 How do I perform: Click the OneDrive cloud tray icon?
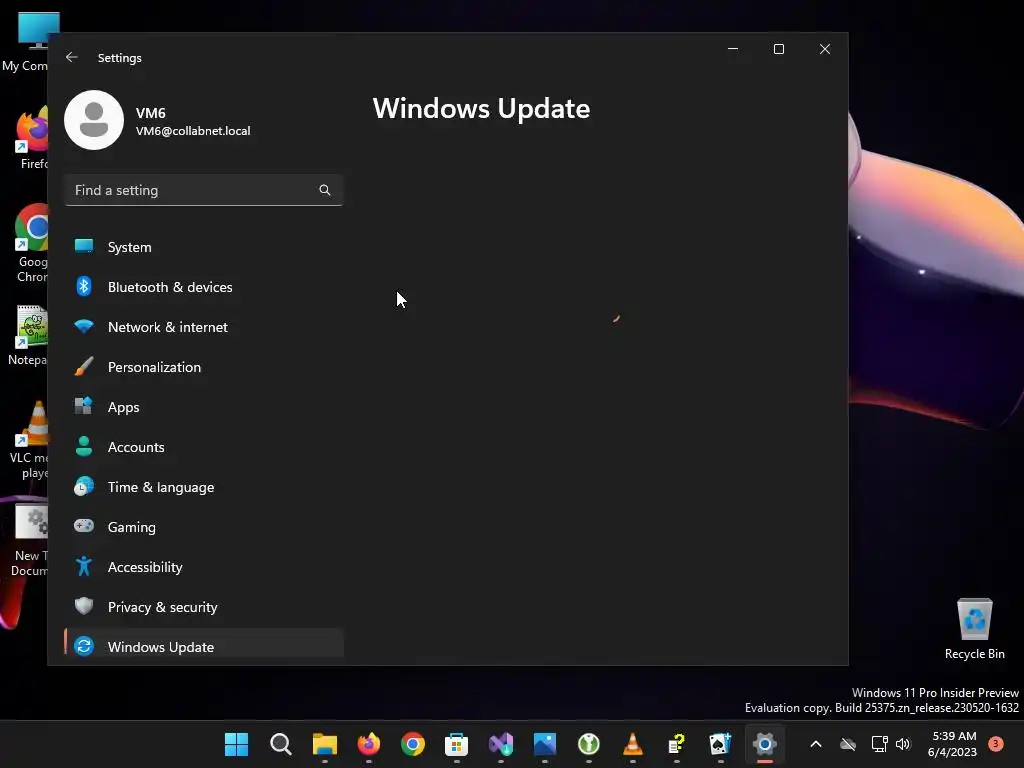[x=848, y=744]
